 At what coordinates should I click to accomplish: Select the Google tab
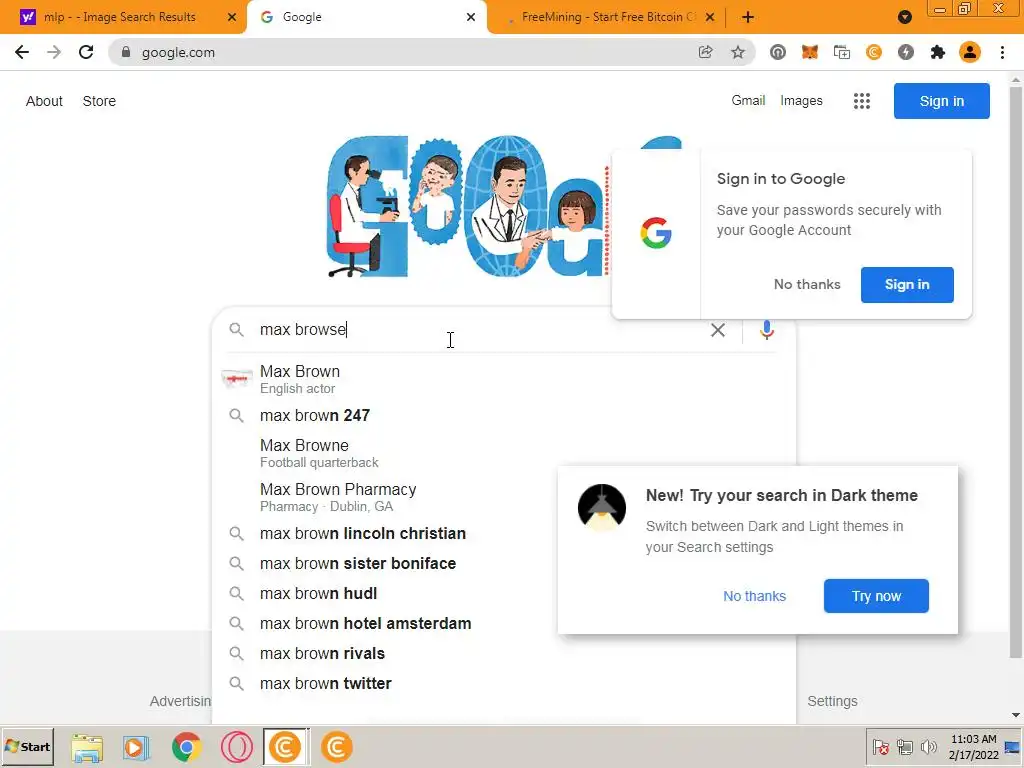pyautogui.click(x=367, y=17)
